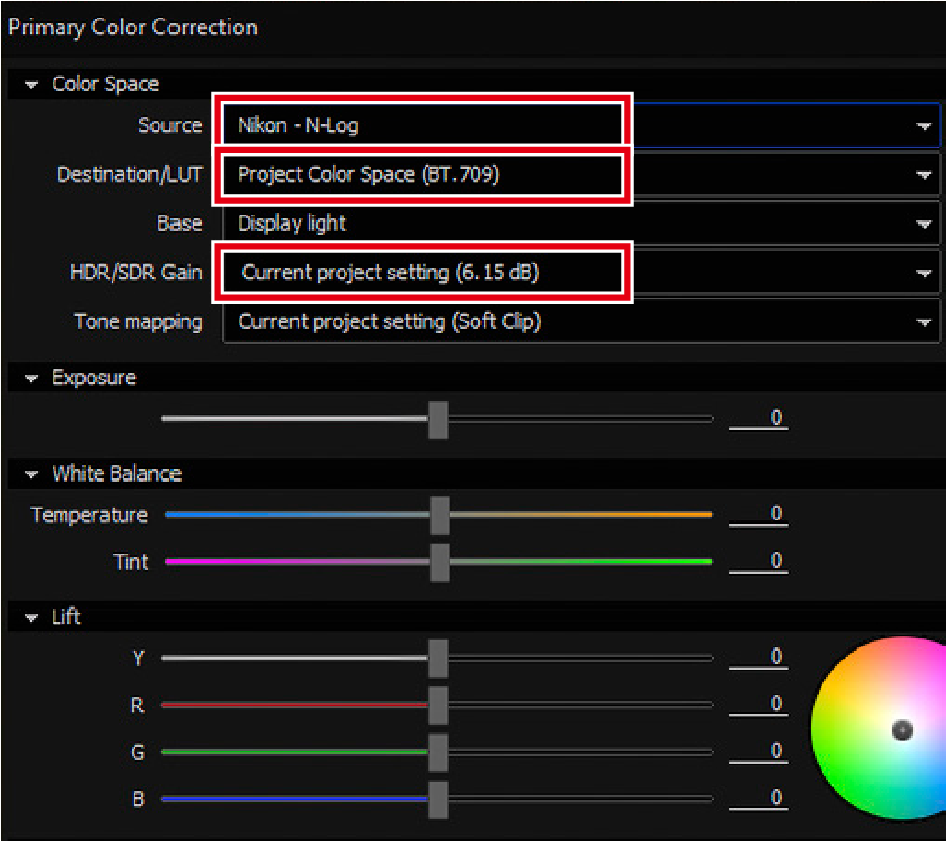Viewport: 946px width, 843px height.
Task: Collapse the Lift section
Action: 32,617
